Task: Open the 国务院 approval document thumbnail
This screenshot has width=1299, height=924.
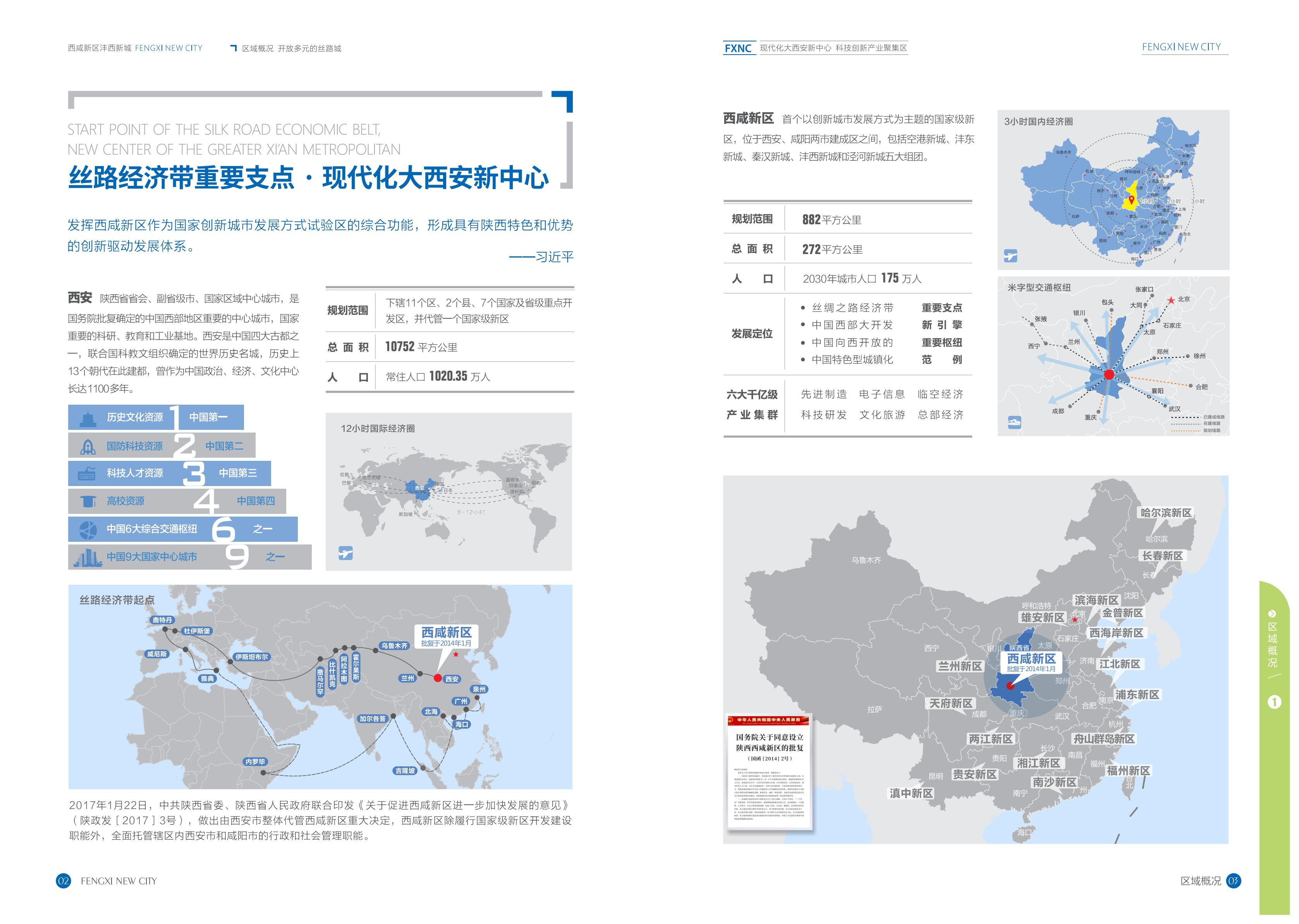Action: point(769,771)
